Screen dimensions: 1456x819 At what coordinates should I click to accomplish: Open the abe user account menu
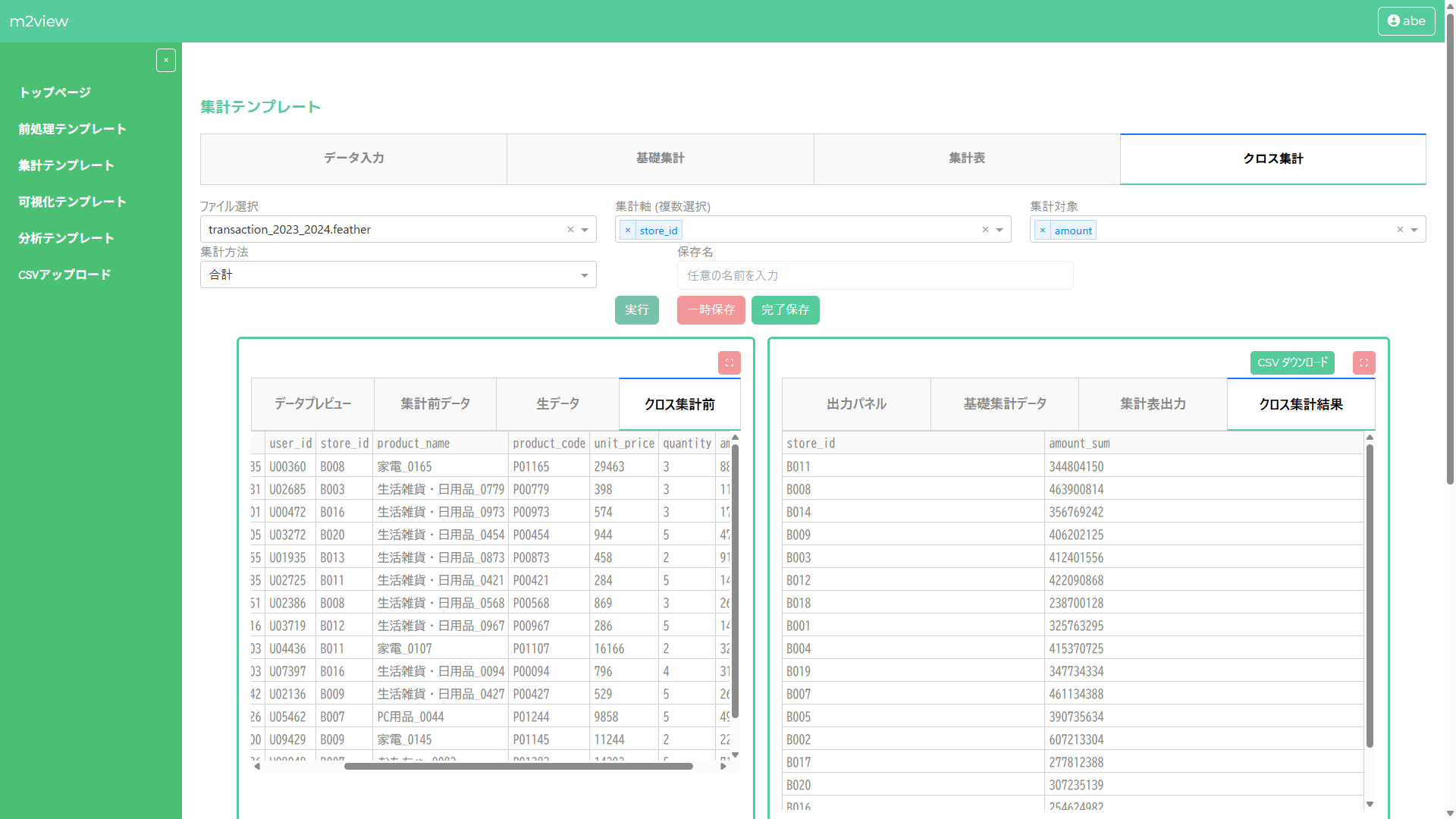pos(1406,20)
